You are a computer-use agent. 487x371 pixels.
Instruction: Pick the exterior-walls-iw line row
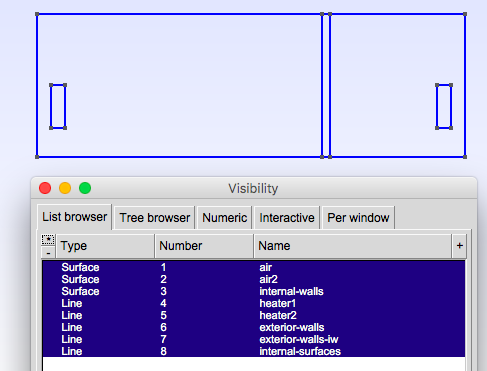[254, 339]
